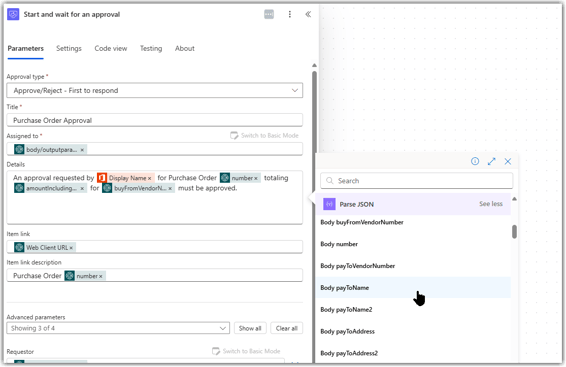Click the Start and wait for an approval icon
This screenshot has height=367, width=566.
[13, 14]
